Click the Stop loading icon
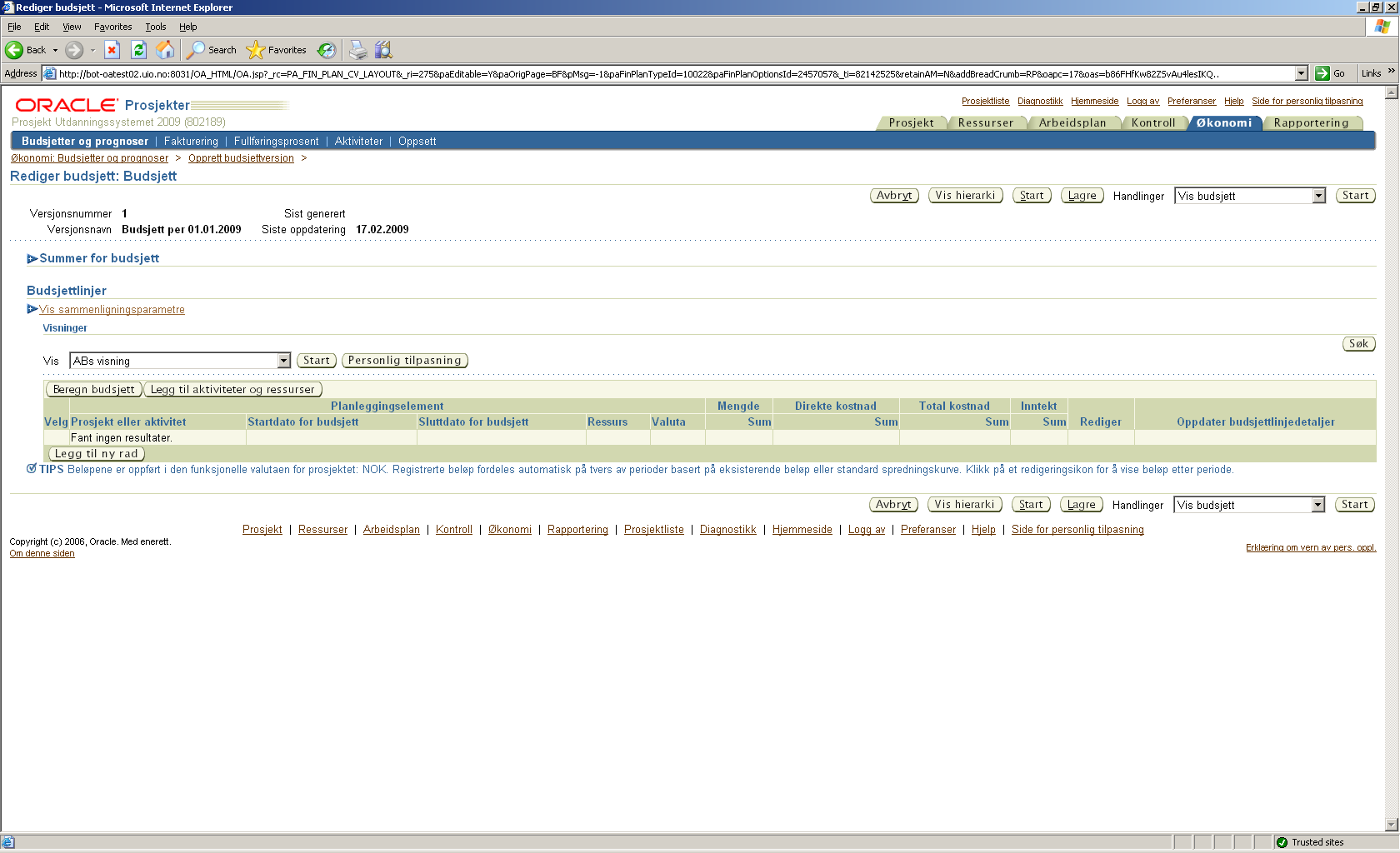This screenshot has height=853, width=1400. coord(112,50)
